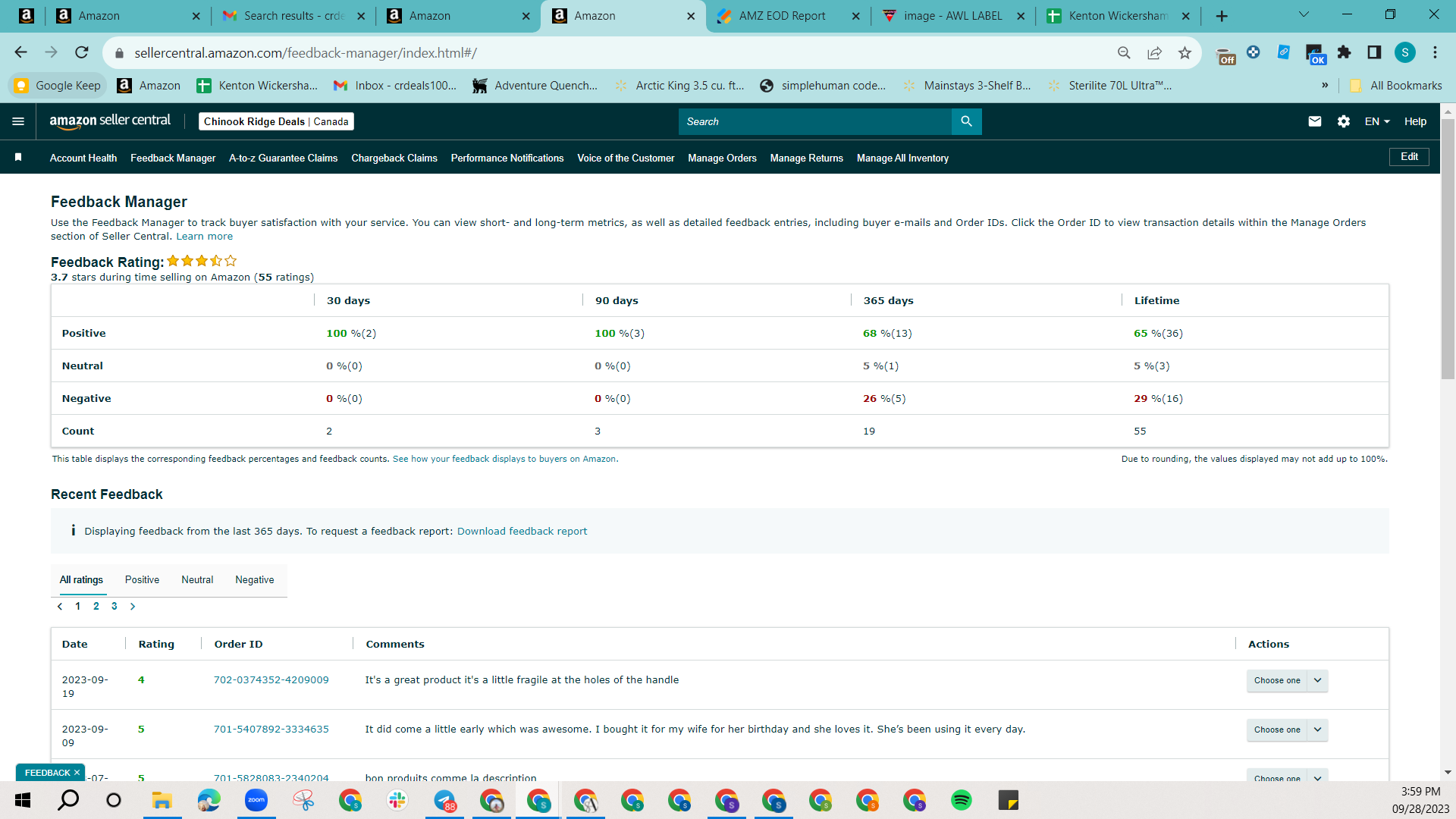Click the bookmark flag icon in navigation bar

tap(18, 157)
